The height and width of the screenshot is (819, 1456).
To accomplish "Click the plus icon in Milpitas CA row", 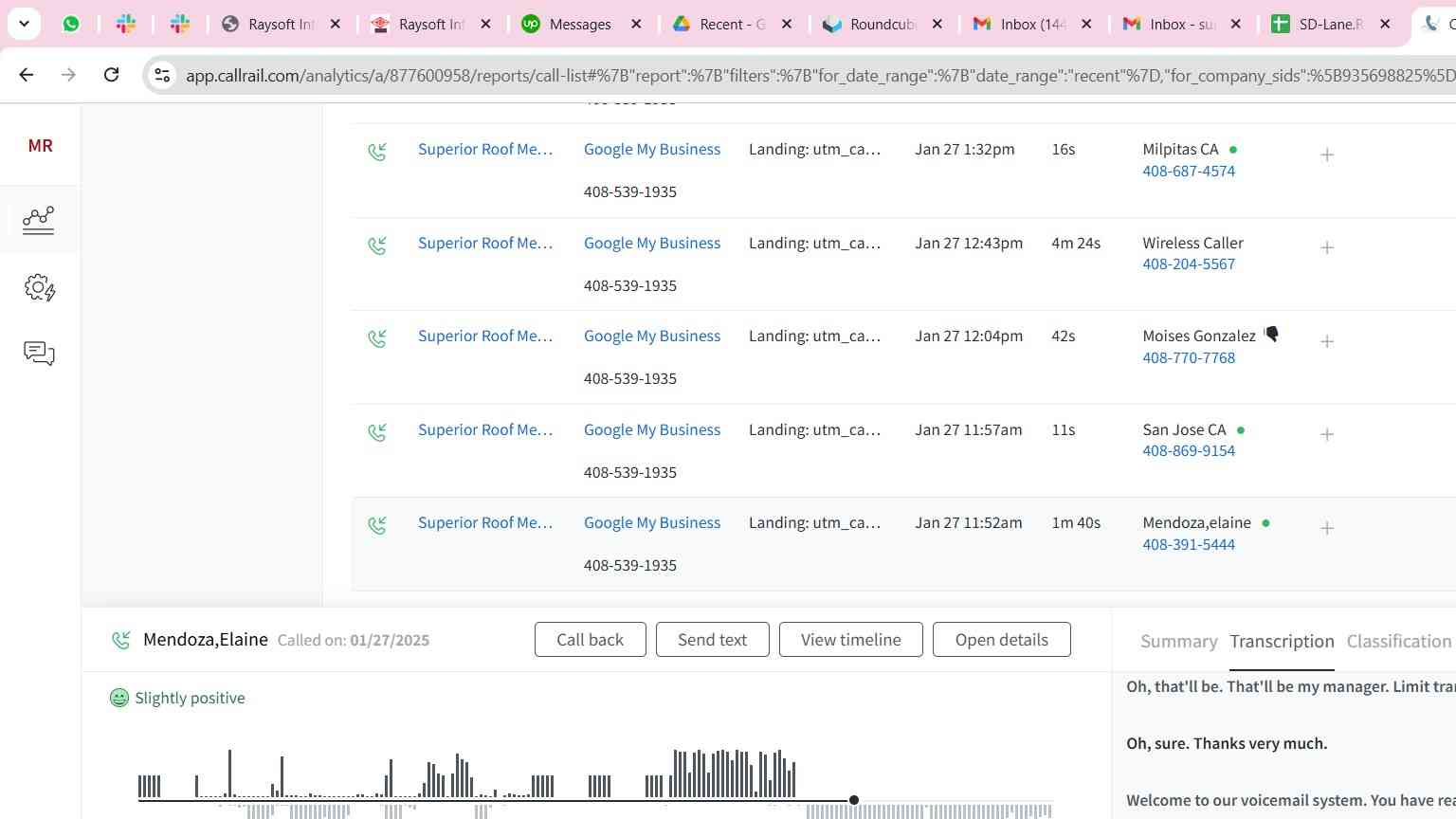I will (1327, 155).
